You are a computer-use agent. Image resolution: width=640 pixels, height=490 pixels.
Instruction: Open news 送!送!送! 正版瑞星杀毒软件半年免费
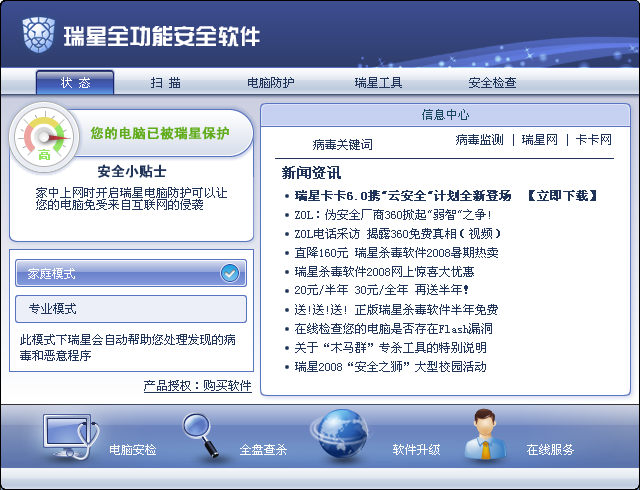click(396, 310)
